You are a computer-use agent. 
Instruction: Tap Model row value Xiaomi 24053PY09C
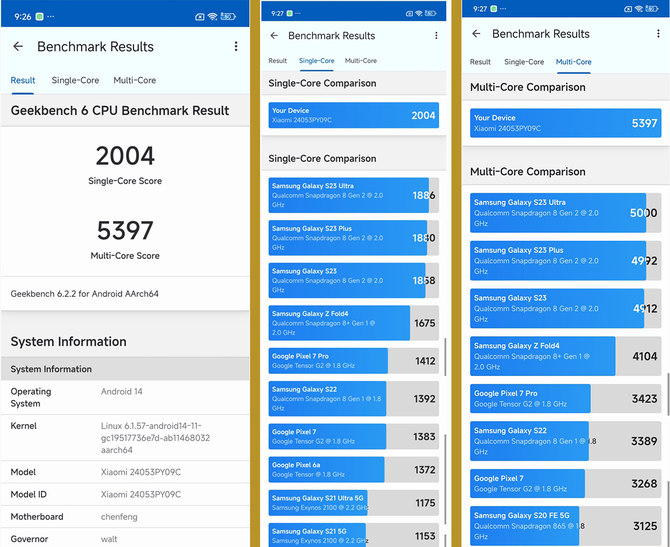[141, 472]
